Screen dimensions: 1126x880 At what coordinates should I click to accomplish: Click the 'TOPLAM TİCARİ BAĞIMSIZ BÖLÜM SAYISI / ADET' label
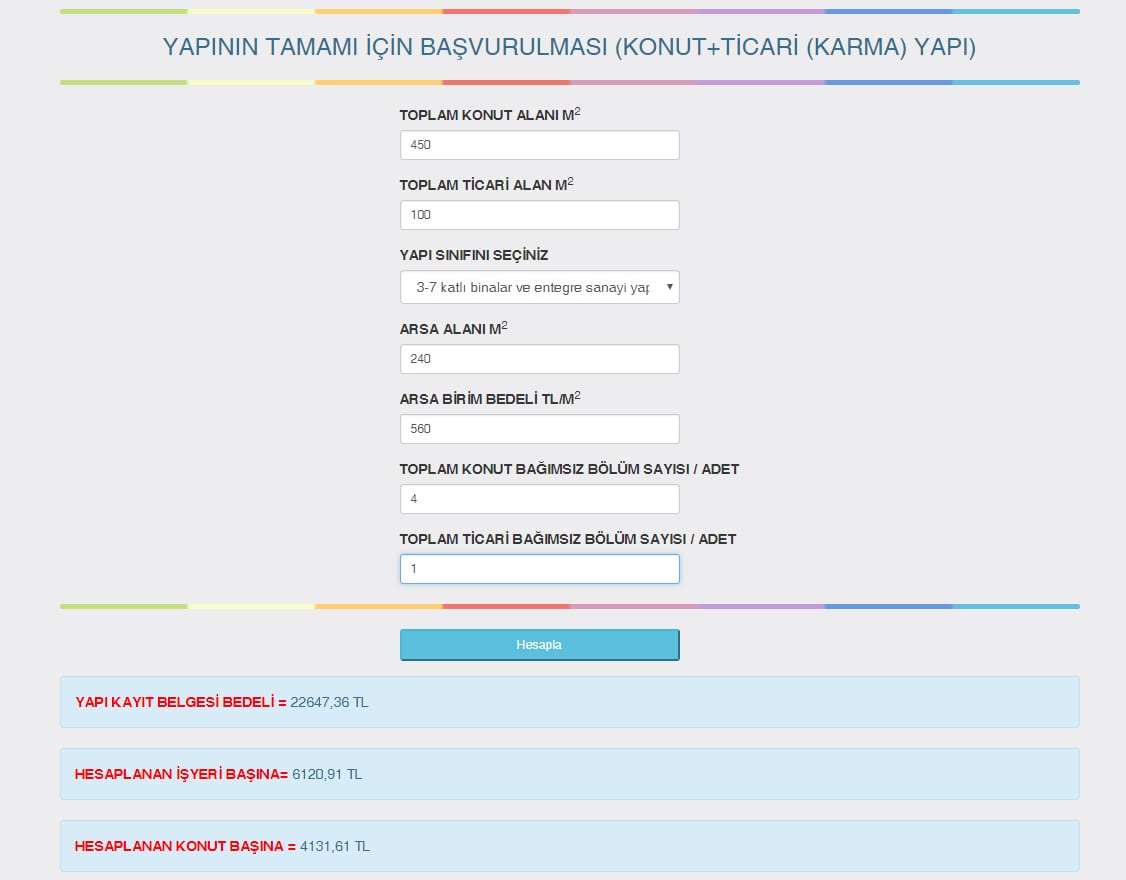point(567,539)
